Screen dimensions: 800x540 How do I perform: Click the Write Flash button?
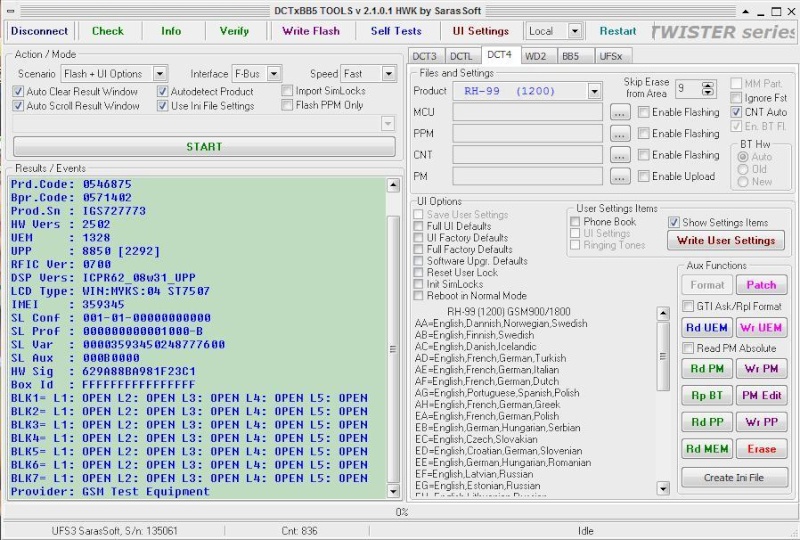click(x=311, y=31)
